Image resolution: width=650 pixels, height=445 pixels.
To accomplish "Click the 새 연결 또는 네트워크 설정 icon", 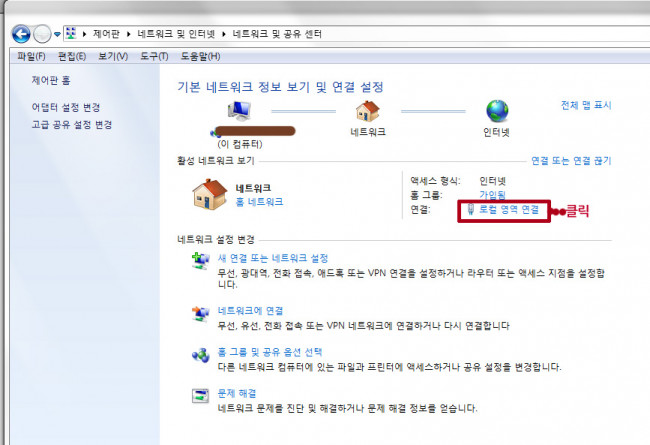I will pyautogui.click(x=201, y=261).
